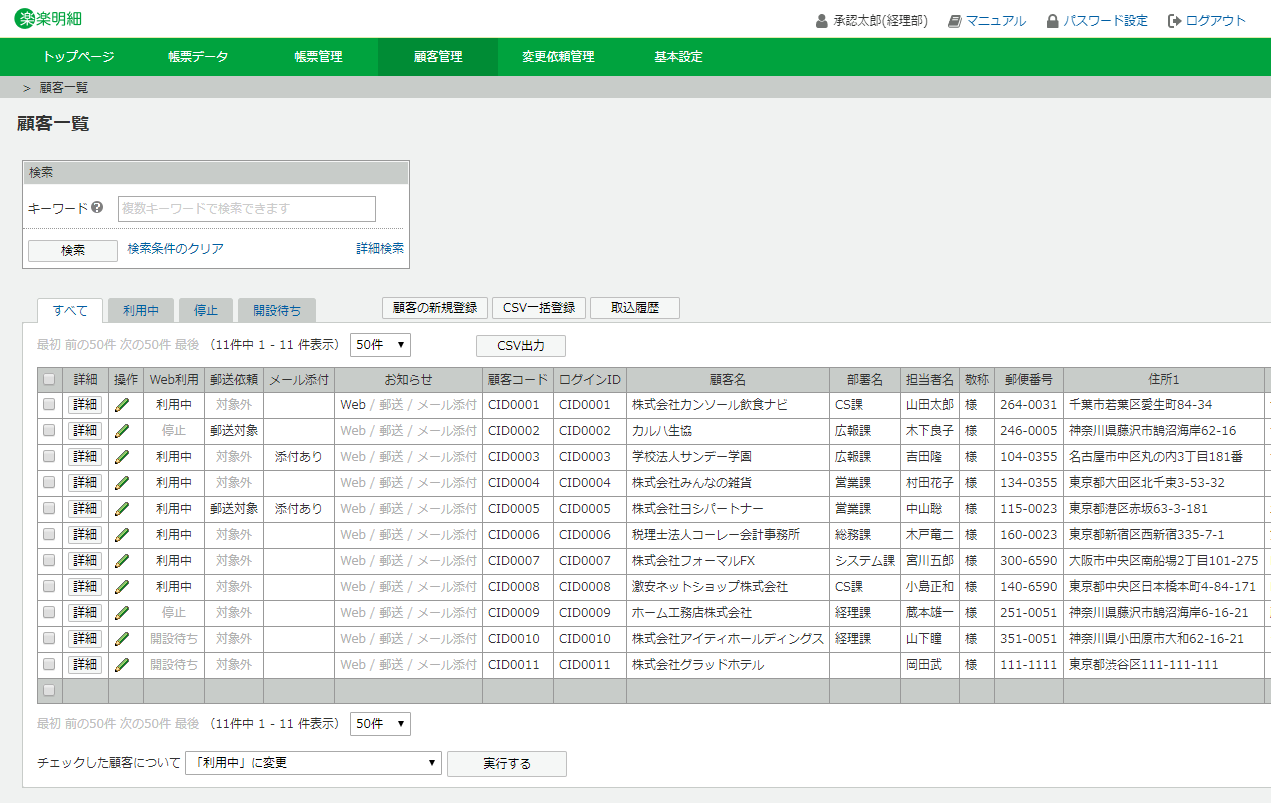Open the 基本設定 menu
This screenshot has width=1271, height=803.
pyautogui.click(x=678, y=57)
